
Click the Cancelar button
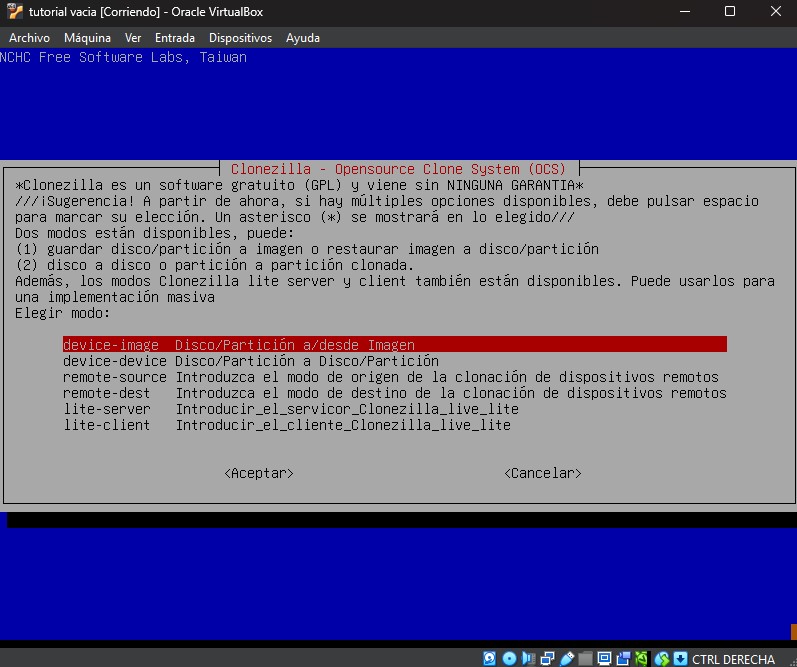(x=543, y=473)
